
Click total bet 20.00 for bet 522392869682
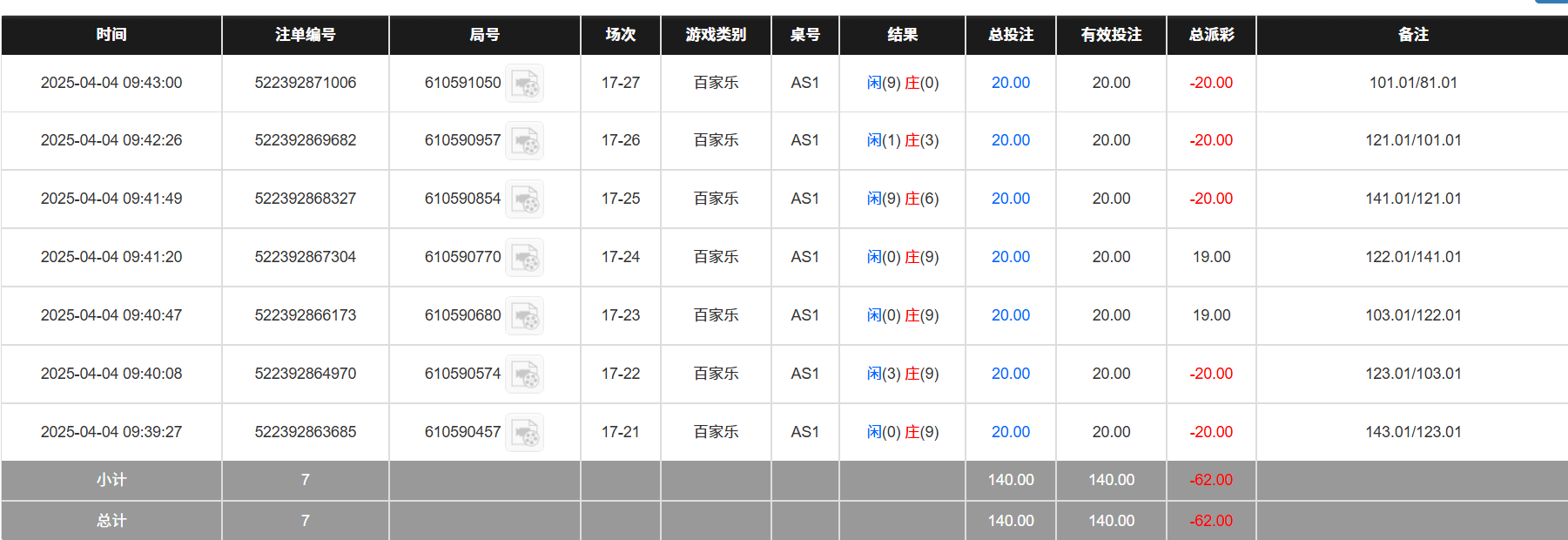pos(1010,140)
